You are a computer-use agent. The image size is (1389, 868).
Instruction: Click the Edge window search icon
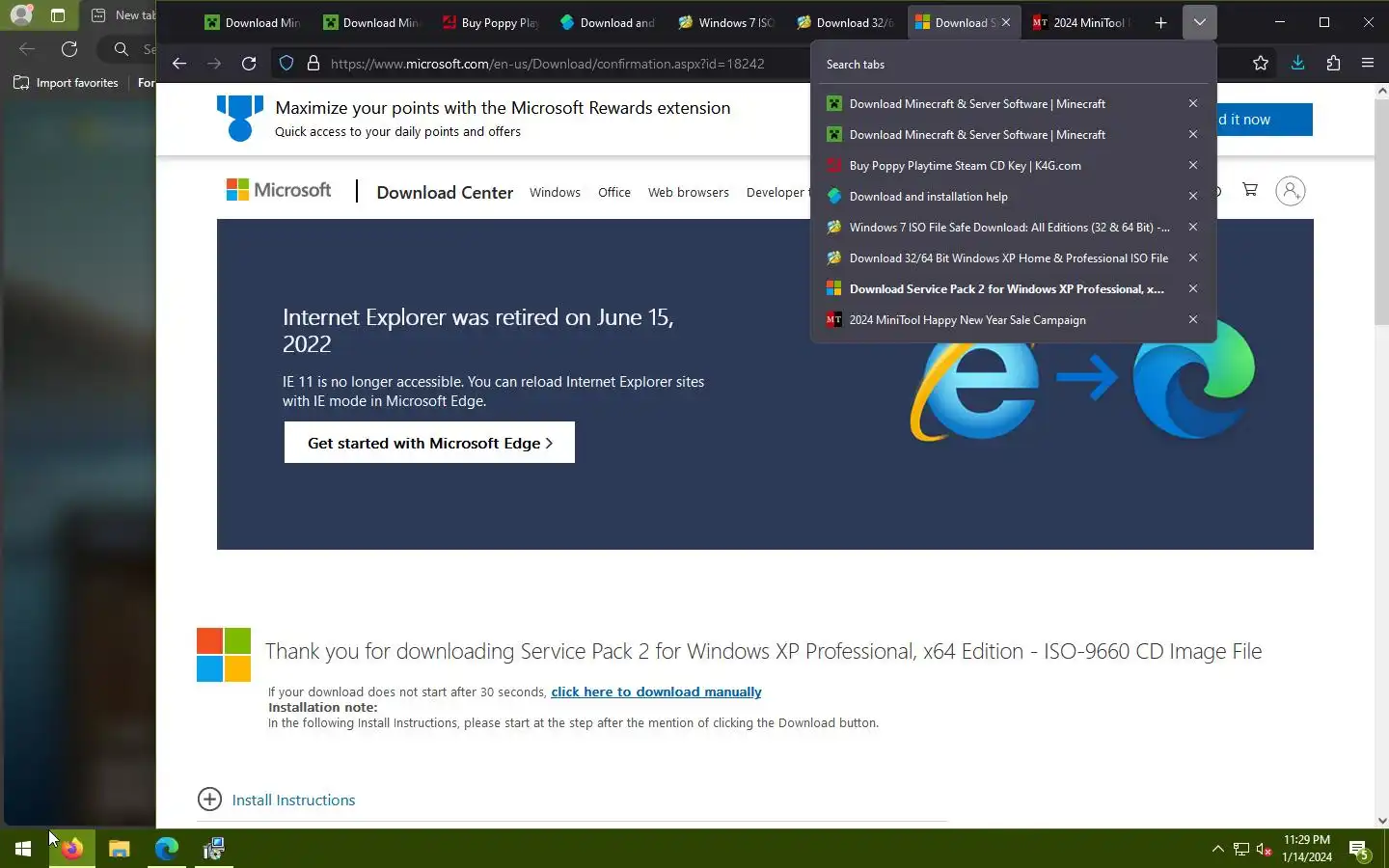122,48
